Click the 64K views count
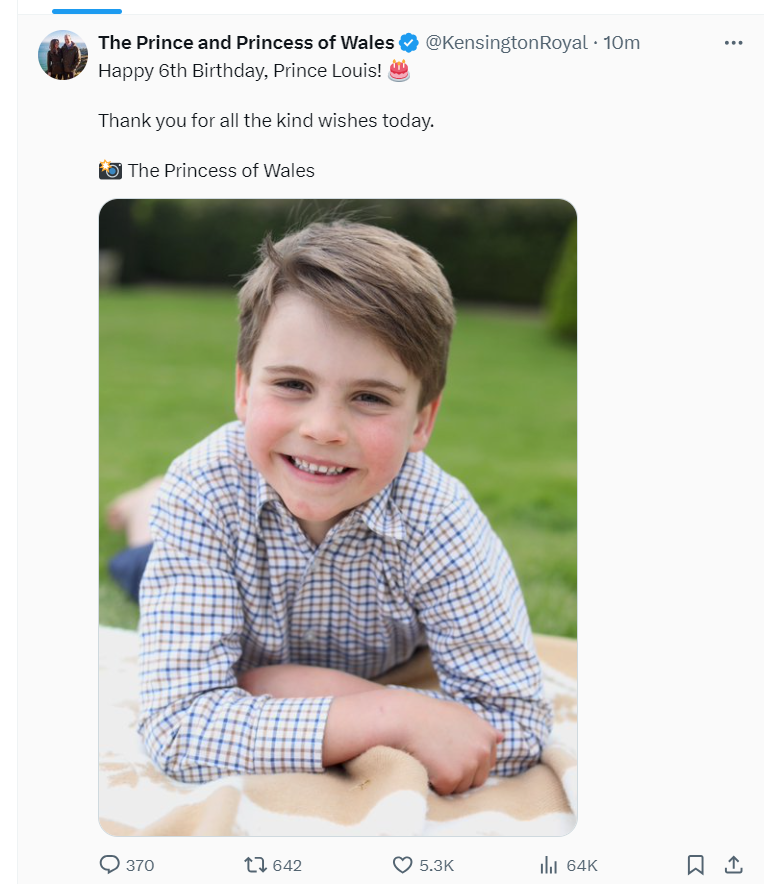This screenshot has width=764, height=884. pyautogui.click(x=582, y=865)
